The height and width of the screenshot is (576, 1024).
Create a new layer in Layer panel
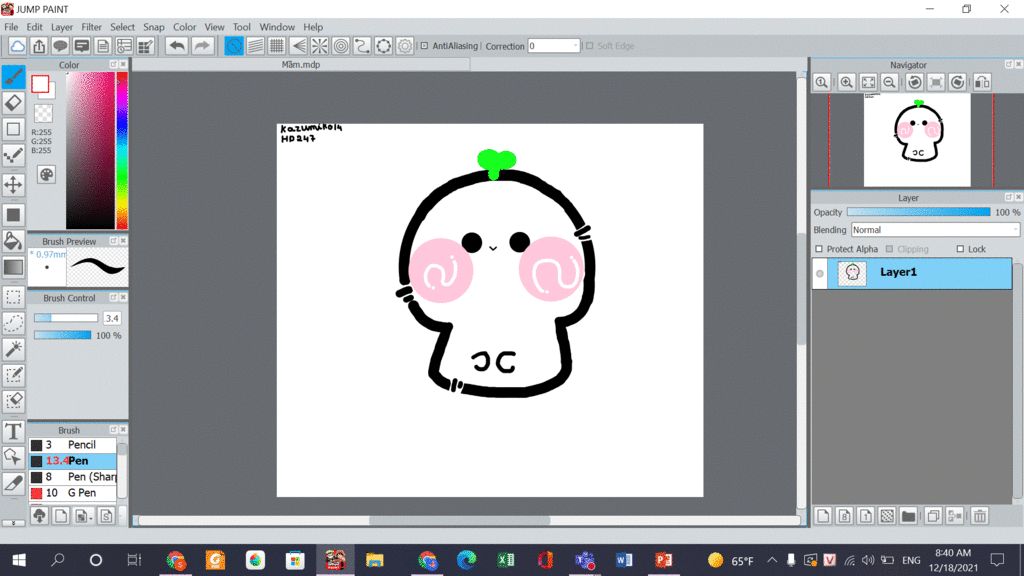tap(823, 516)
